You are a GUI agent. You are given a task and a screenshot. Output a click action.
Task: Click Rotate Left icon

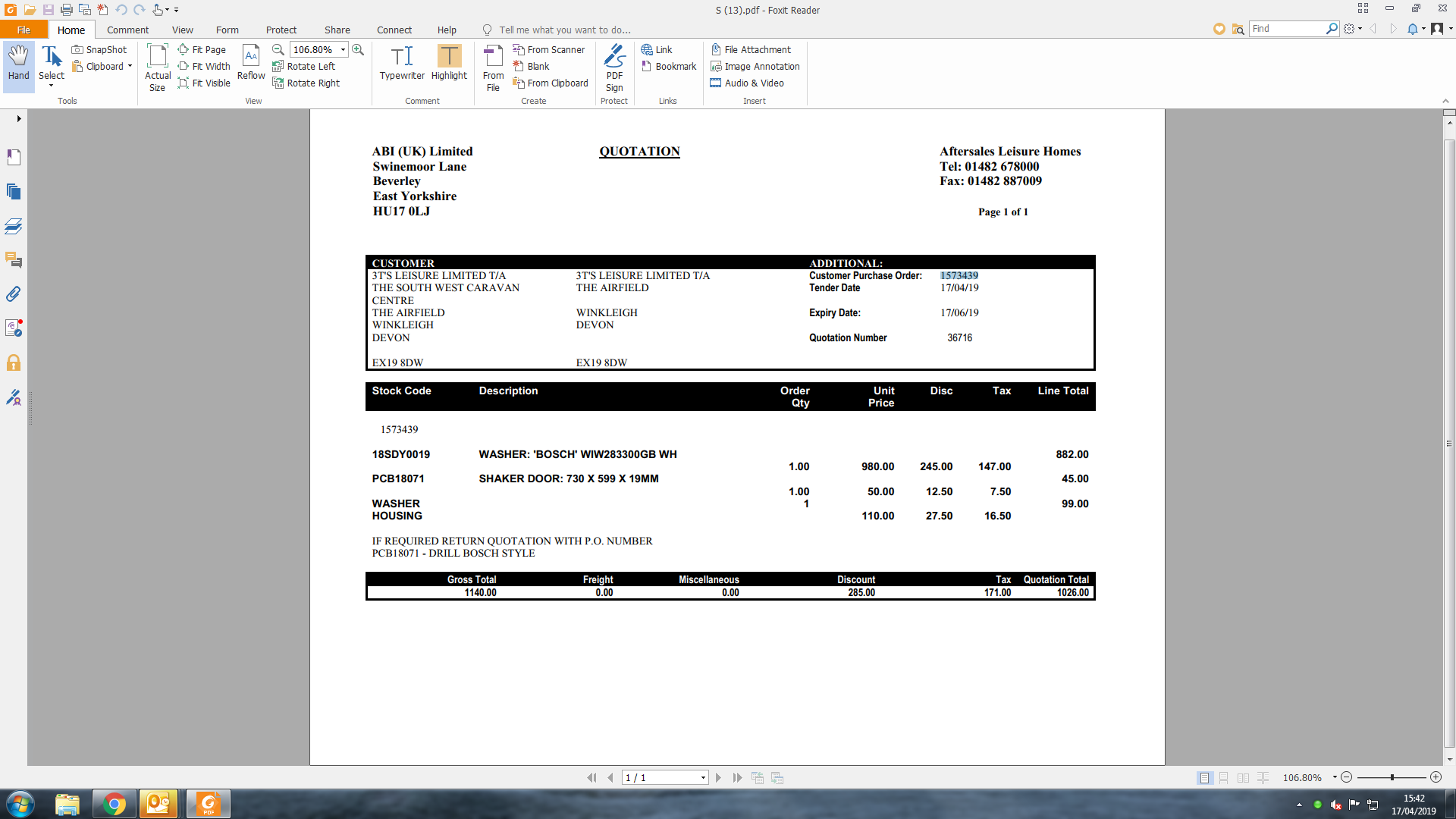(303, 67)
